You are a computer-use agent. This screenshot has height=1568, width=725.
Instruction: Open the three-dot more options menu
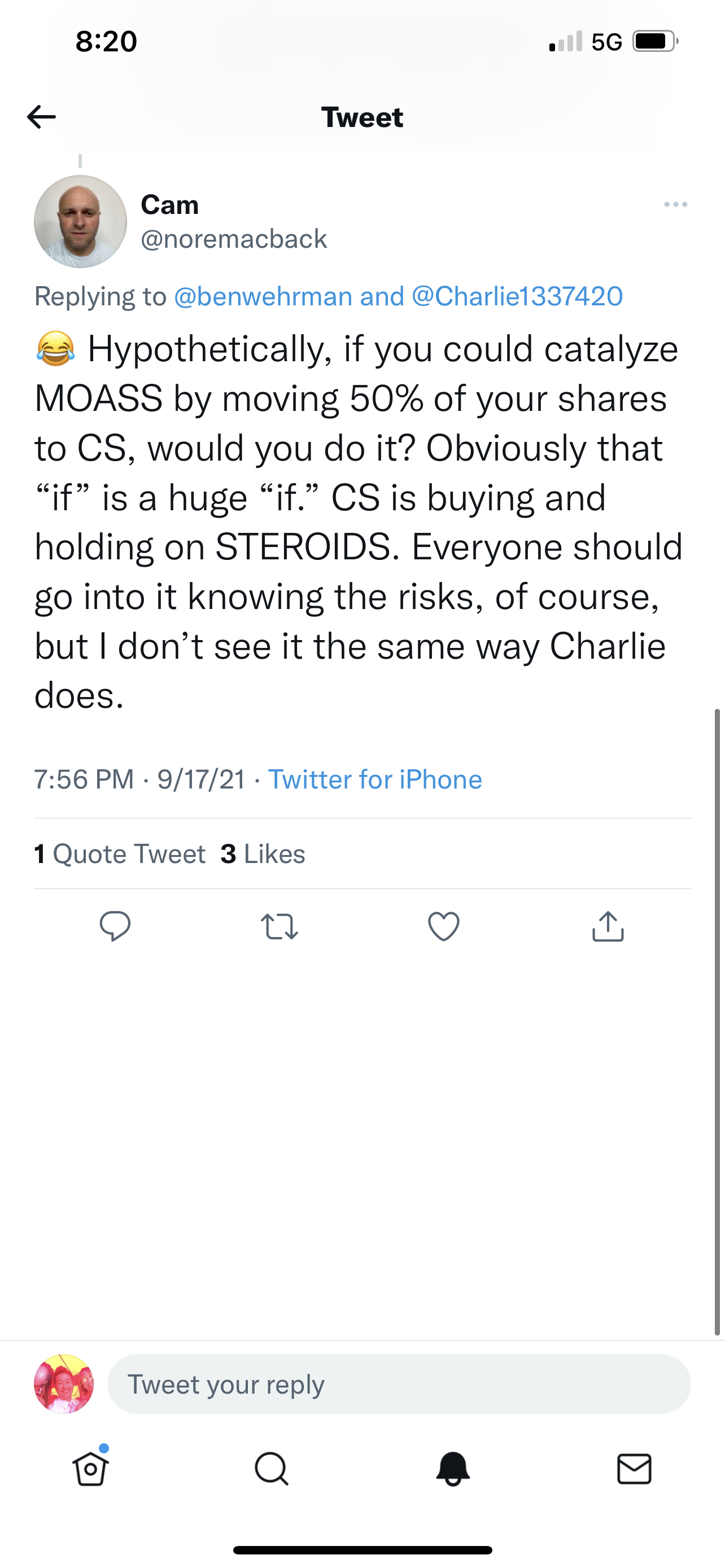[x=676, y=204]
